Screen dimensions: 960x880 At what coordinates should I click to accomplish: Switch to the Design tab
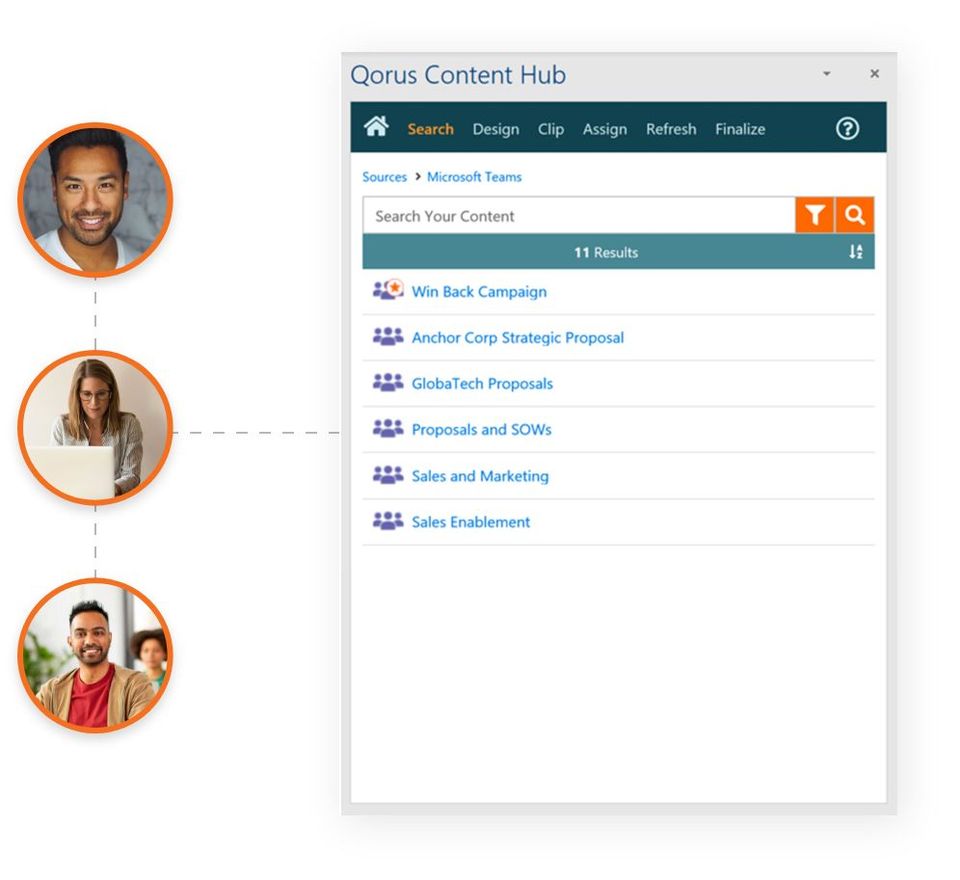[496, 129]
